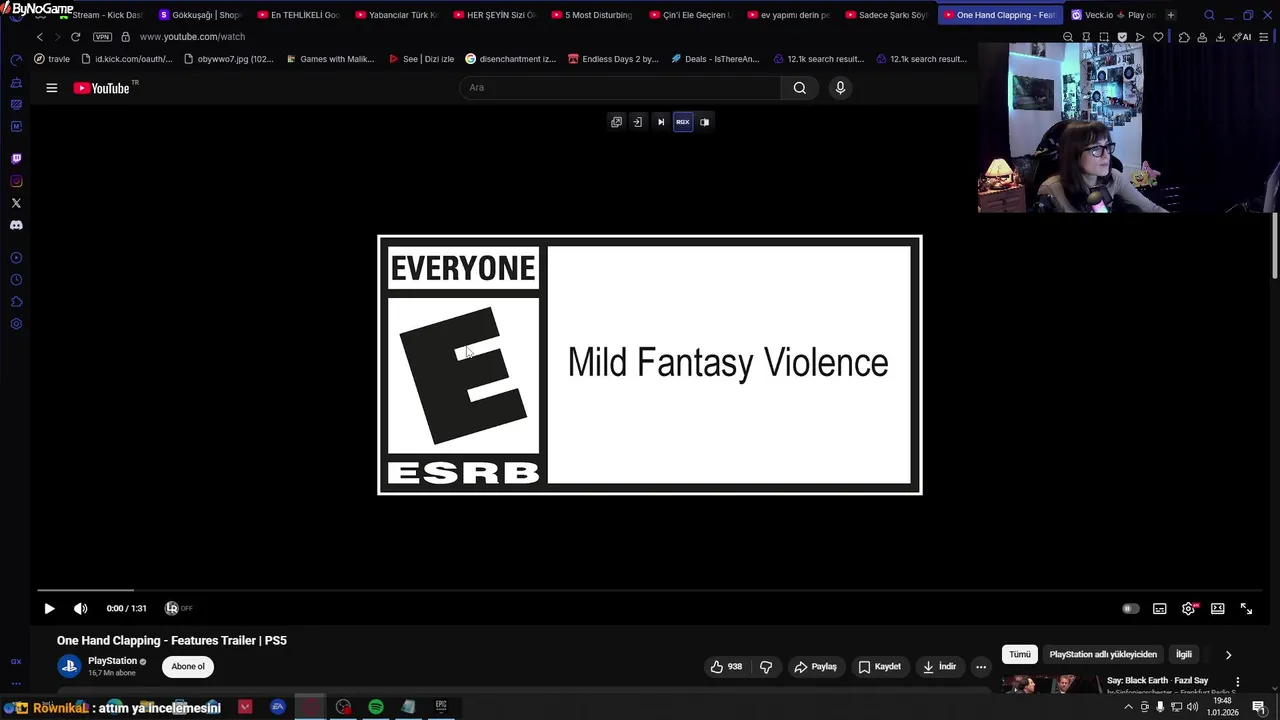Select the 'Tümü' filter chip

tap(1019, 654)
